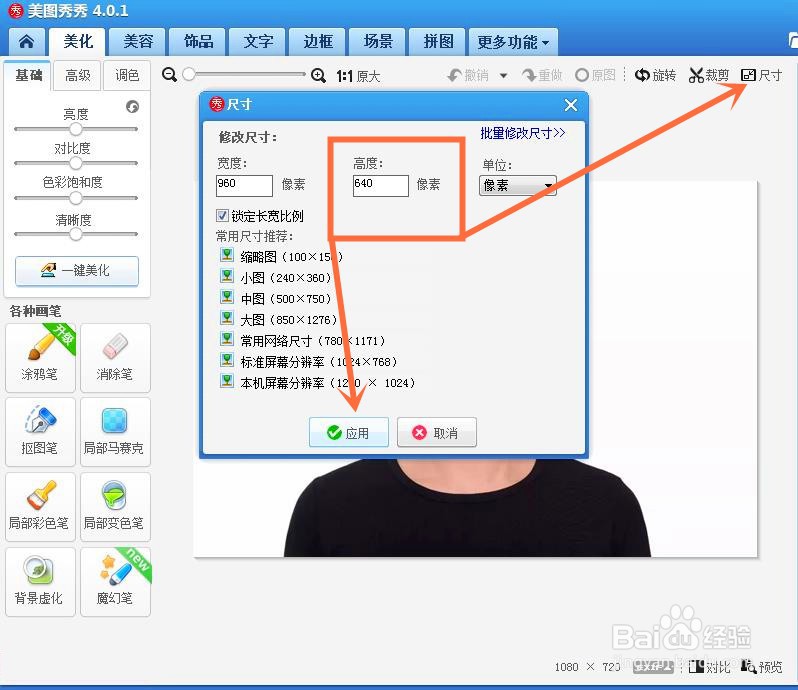
Task: Switch to the 拼图 tab
Action: (438, 42)
